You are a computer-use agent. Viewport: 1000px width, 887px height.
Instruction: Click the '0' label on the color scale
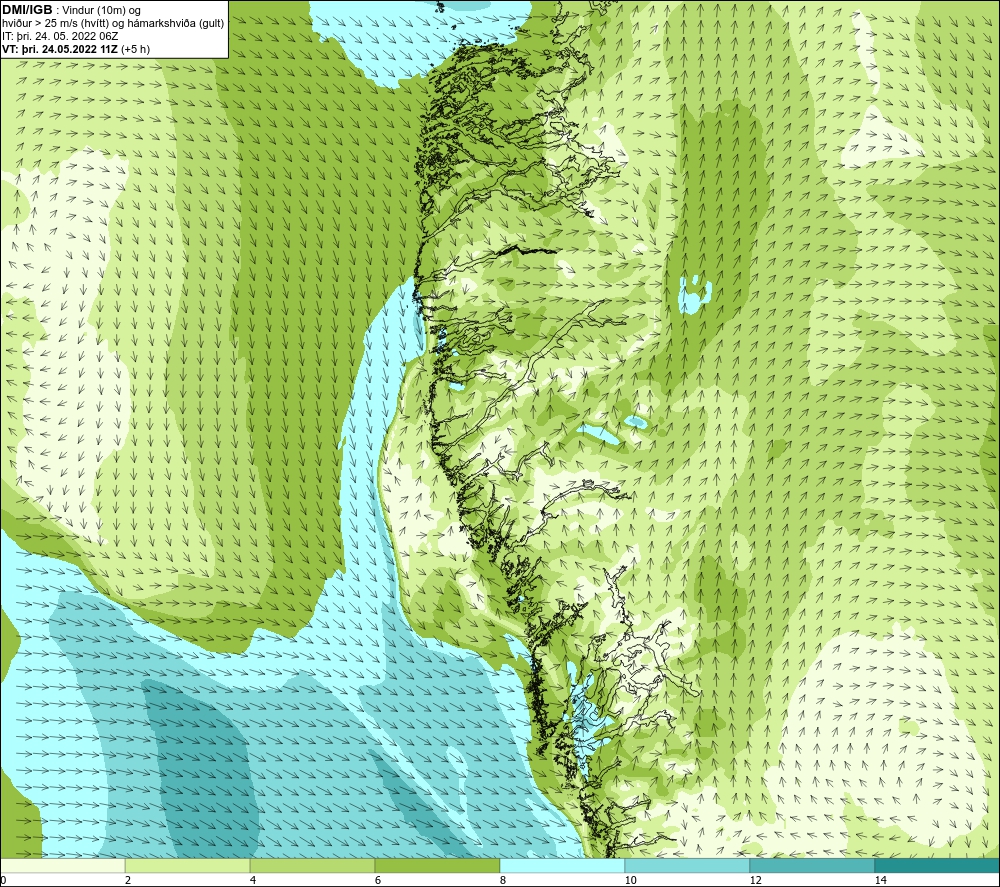3,880
